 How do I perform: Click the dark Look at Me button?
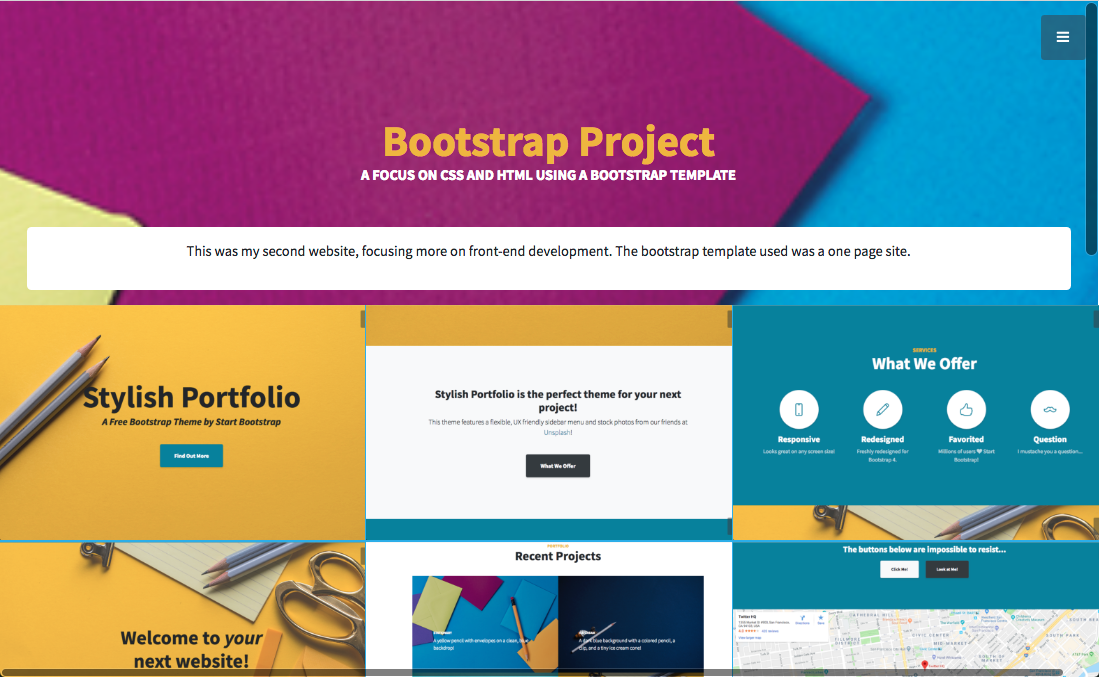point(947,569)
